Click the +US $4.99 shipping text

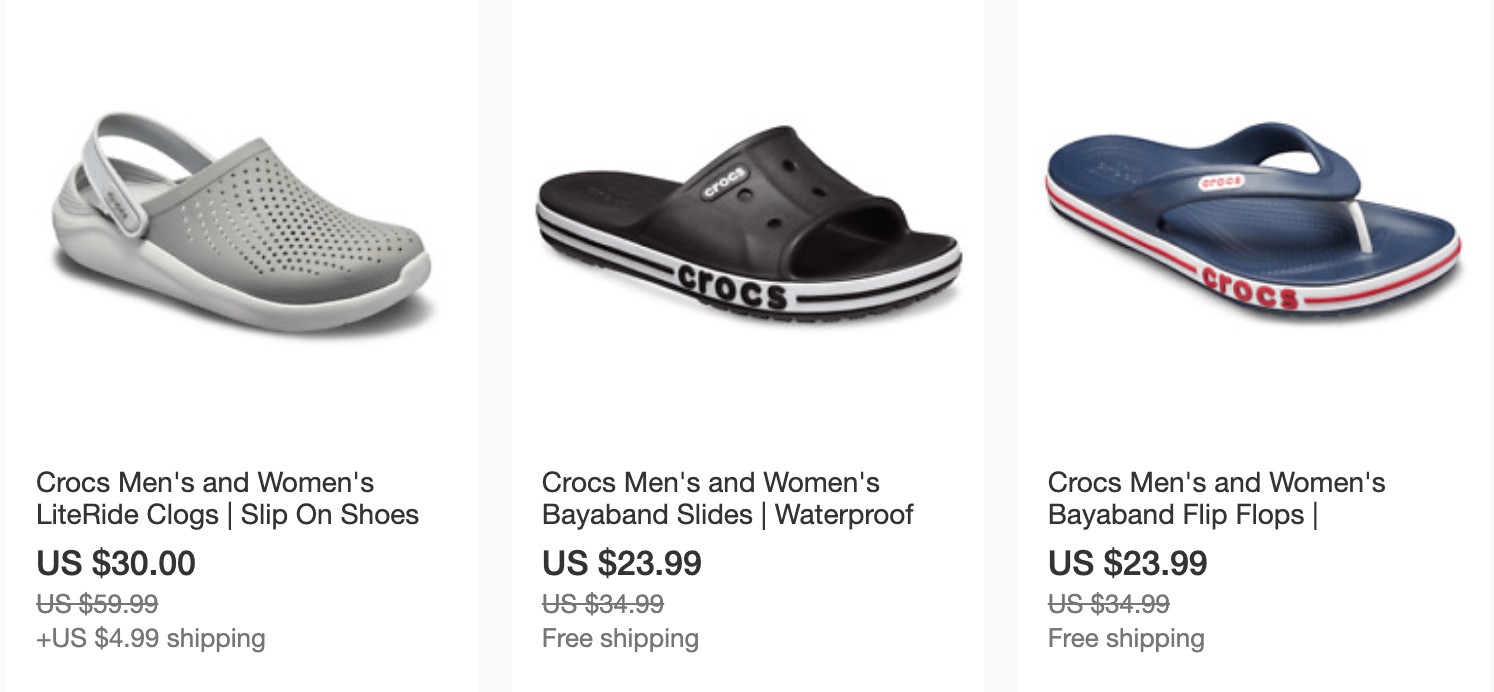(151, 638)
